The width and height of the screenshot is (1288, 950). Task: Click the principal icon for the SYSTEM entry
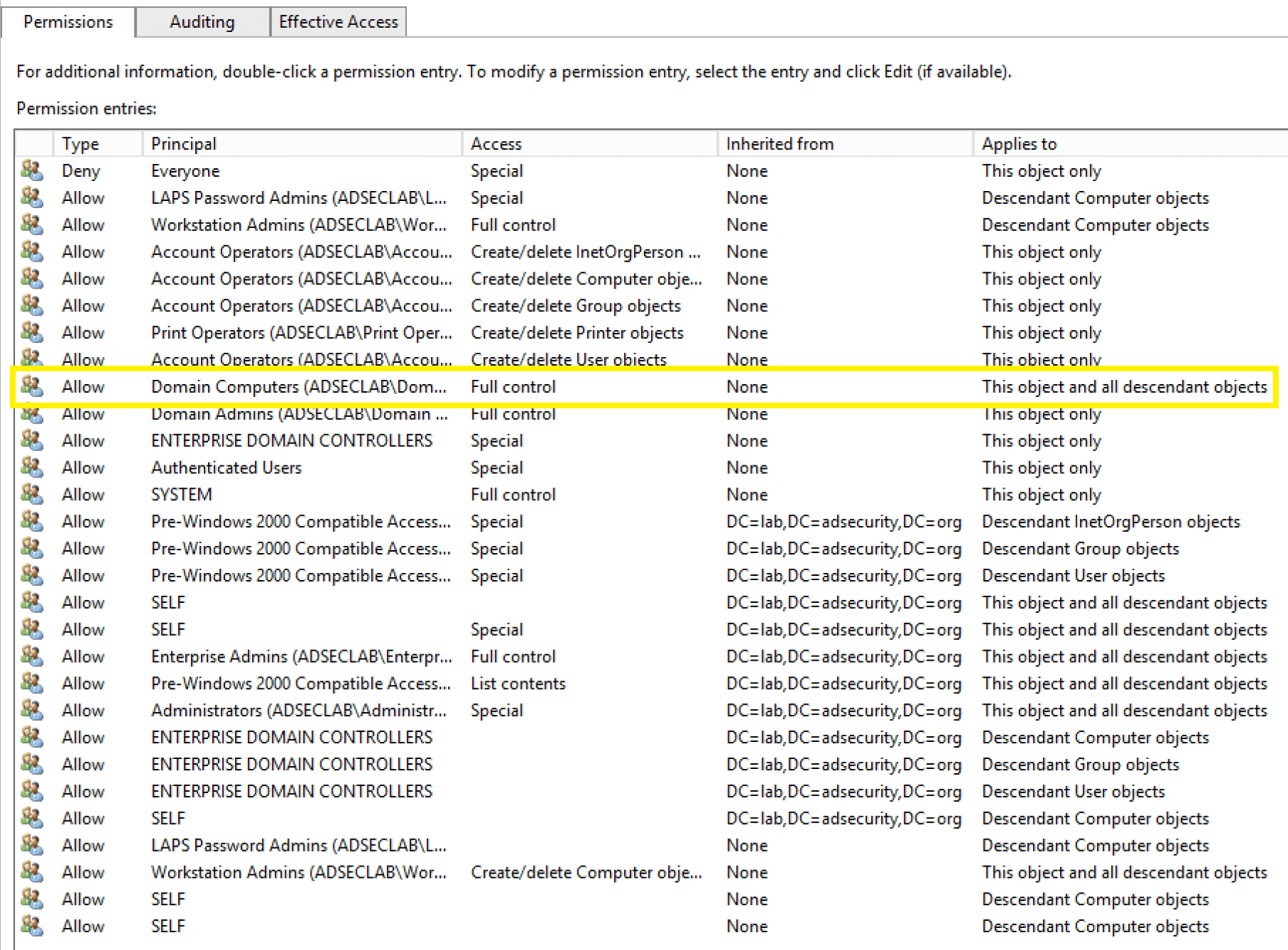point(31,495)
